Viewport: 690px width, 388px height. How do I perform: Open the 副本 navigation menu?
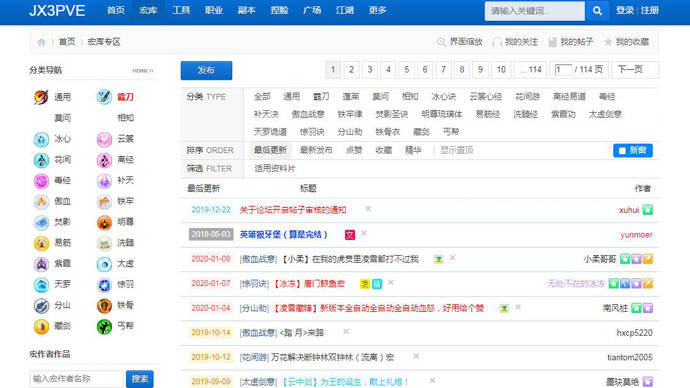(246, 10)
